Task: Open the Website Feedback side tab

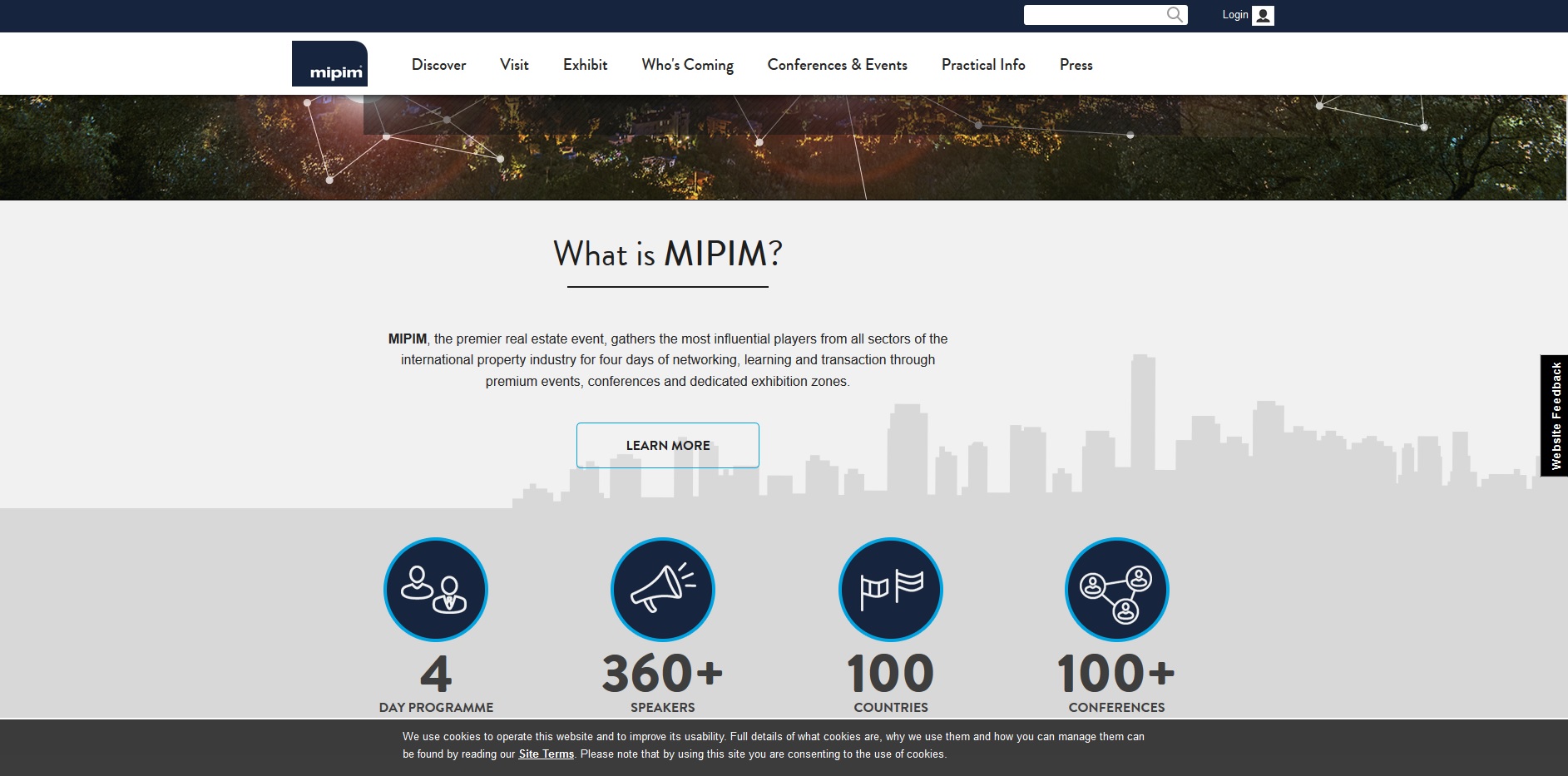Action: pos(1554,416)
